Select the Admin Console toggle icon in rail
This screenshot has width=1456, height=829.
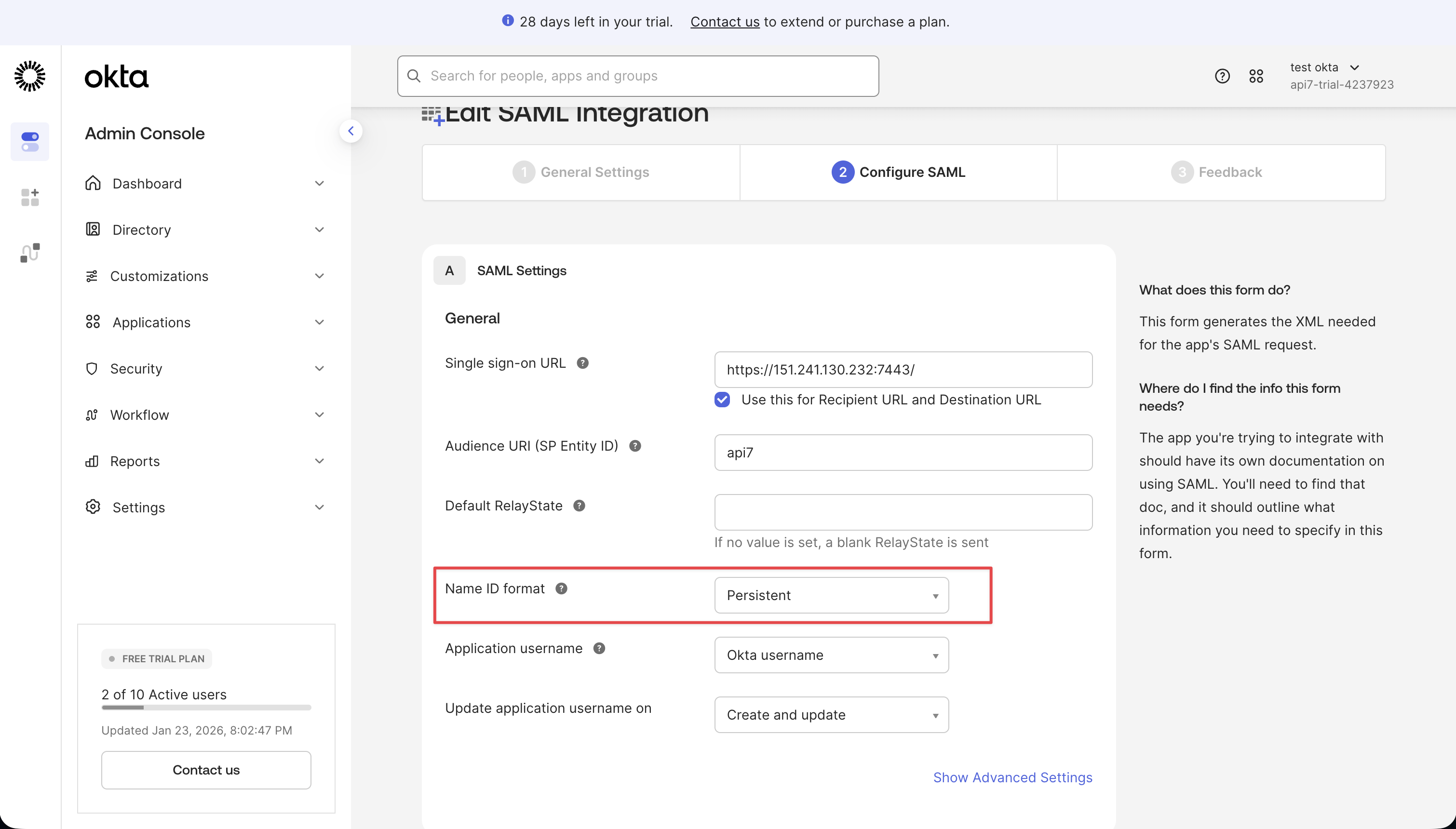[29, 141]
